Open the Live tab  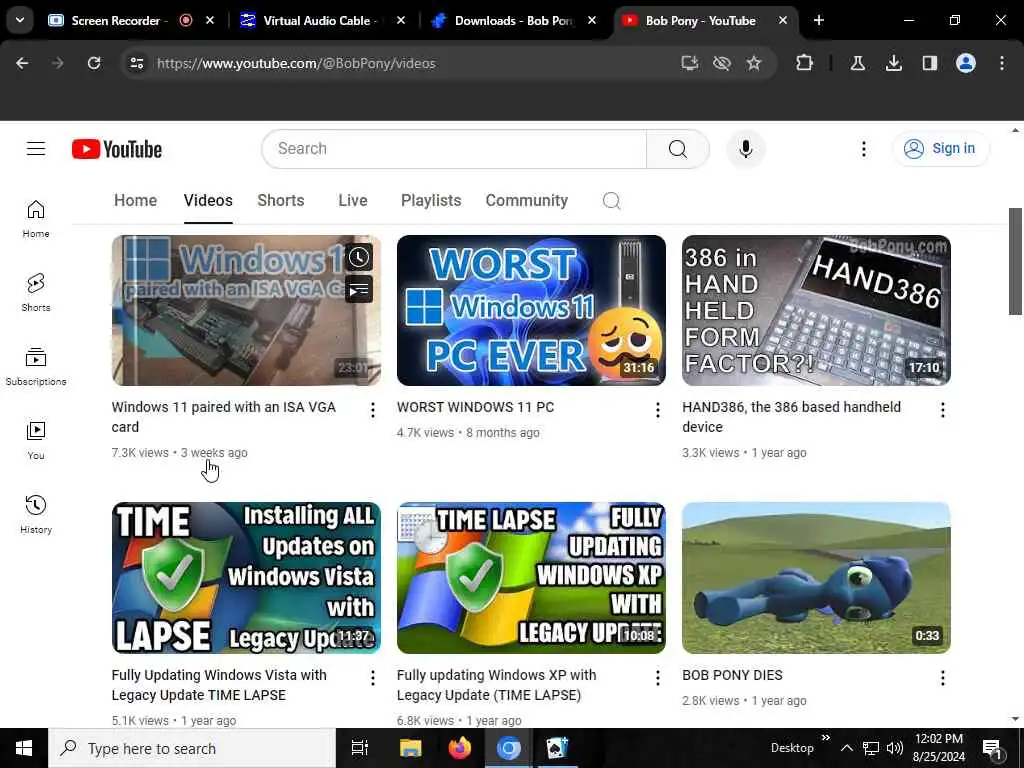353,200
